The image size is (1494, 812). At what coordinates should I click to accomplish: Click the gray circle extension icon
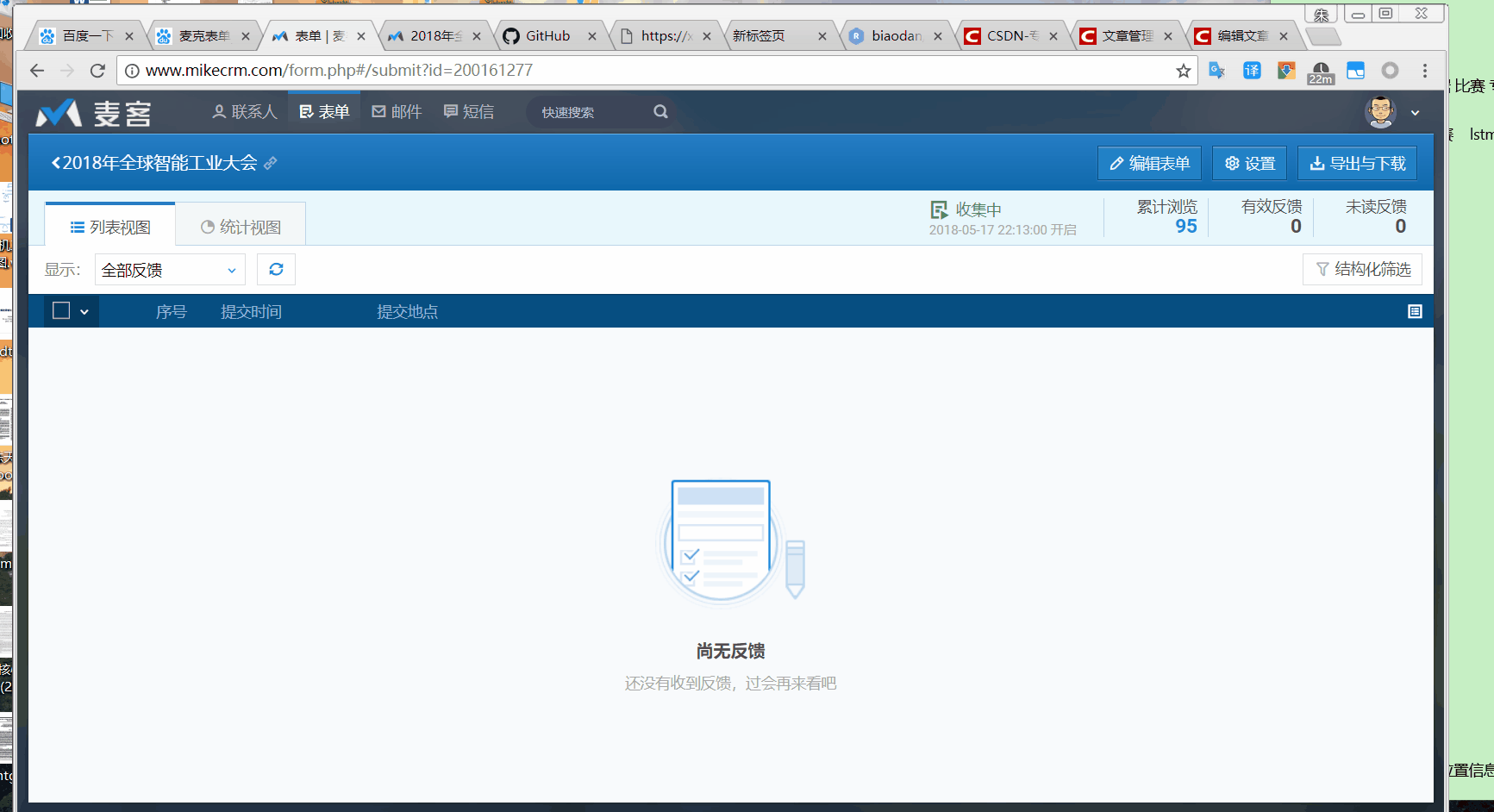pos(1390,71)
